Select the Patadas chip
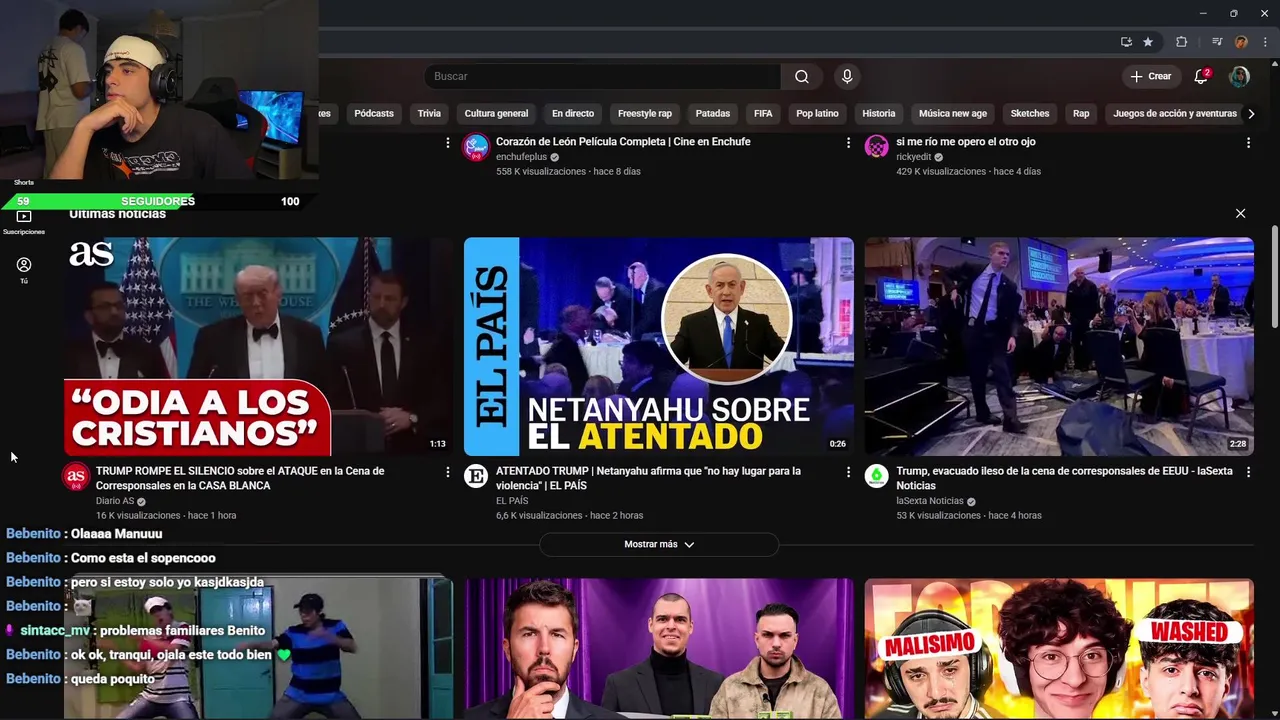This screenshot has height=720, width=1280. [x=713, y=113]
